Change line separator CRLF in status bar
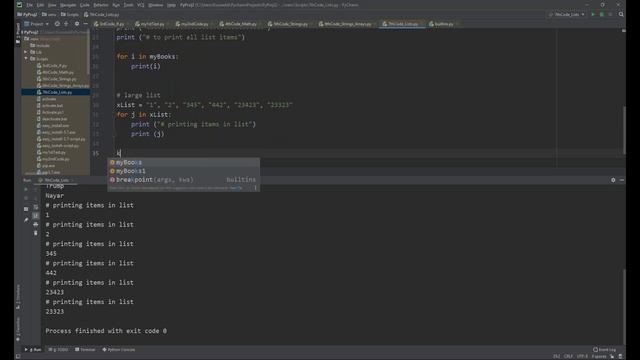The height and width of the screenshot is (360, 640). point(568,356)
